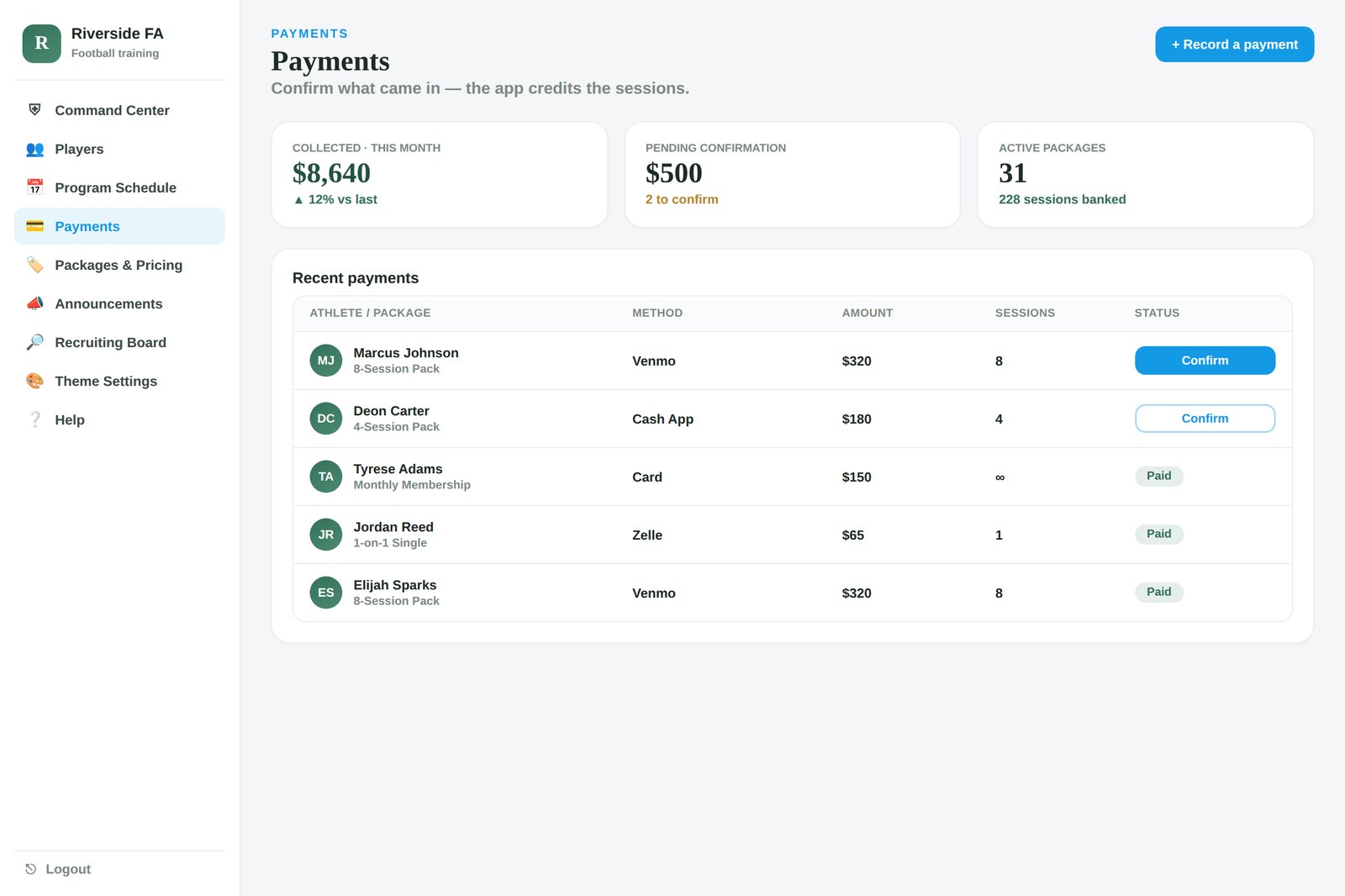This screenshot has height=896, width=1345.
Task: Click the Players people icon
Action: click(34, 149)
